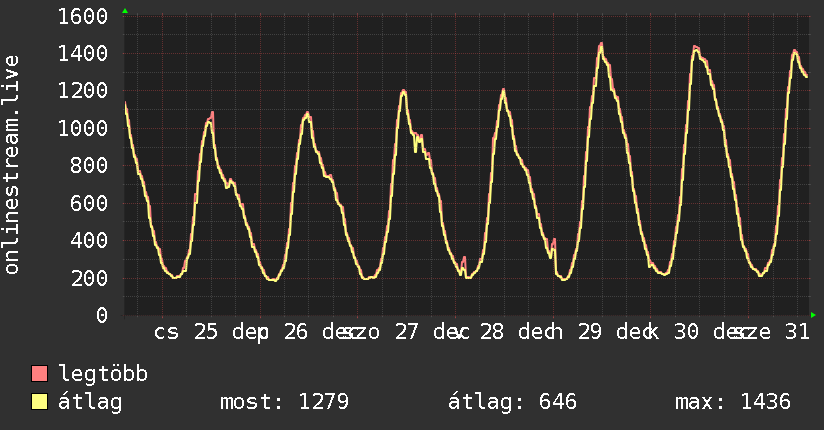Screen dimensions: 824x430
Task: Click the 26 date label on x-axis
Action: pyautogui.click(x=296, y=332)
